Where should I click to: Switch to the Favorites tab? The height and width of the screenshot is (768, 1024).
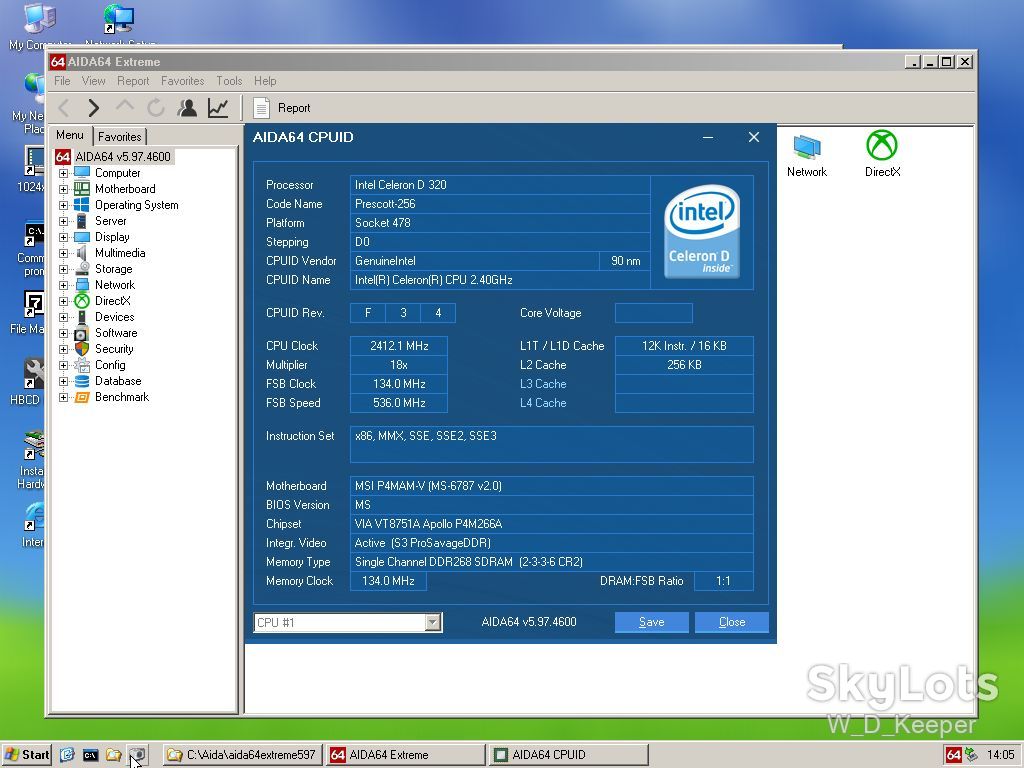(120, 136)
